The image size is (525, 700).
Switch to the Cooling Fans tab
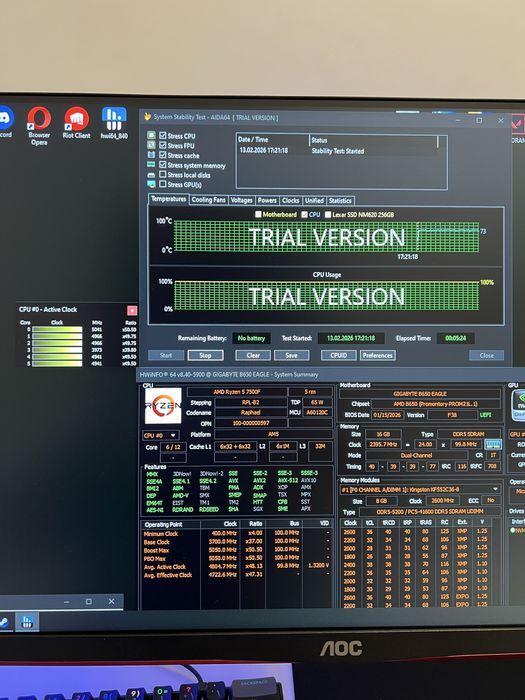[208, 200]
